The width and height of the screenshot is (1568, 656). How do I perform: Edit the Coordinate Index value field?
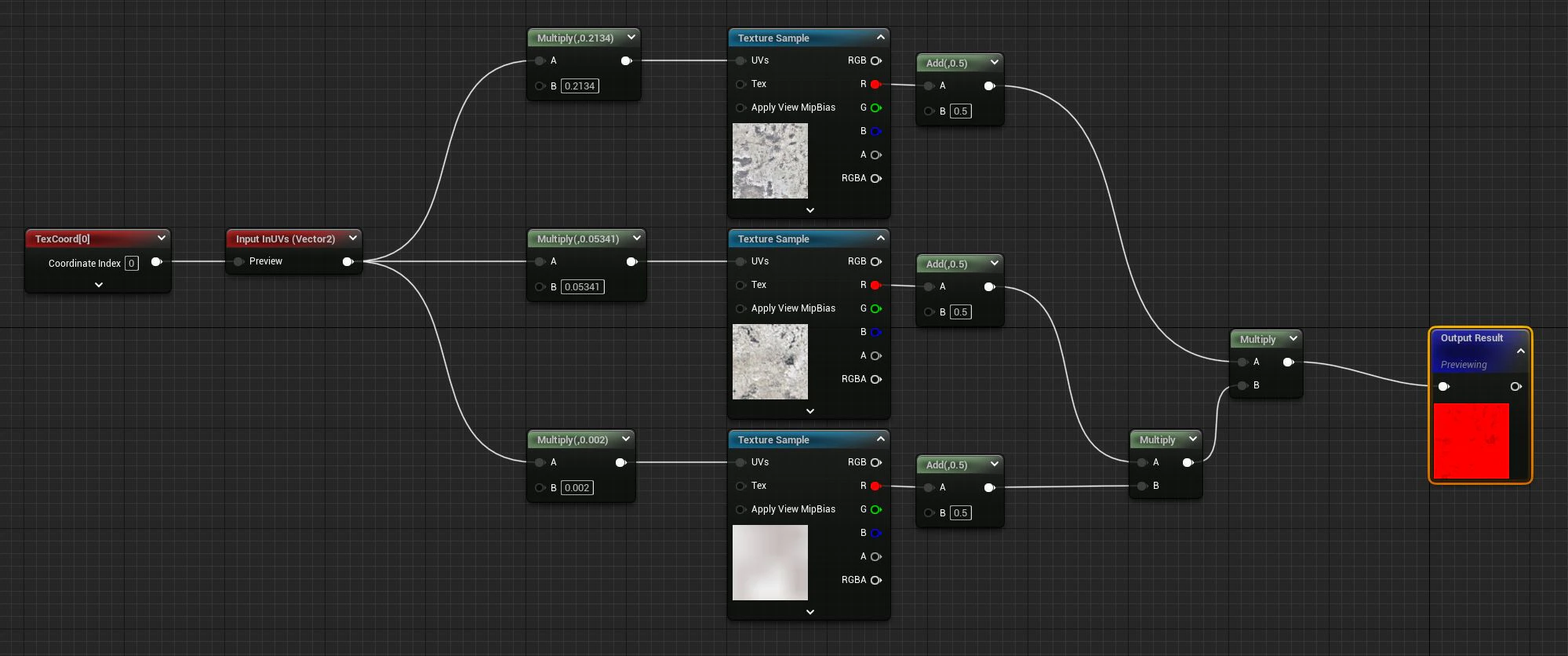point(132,264)
